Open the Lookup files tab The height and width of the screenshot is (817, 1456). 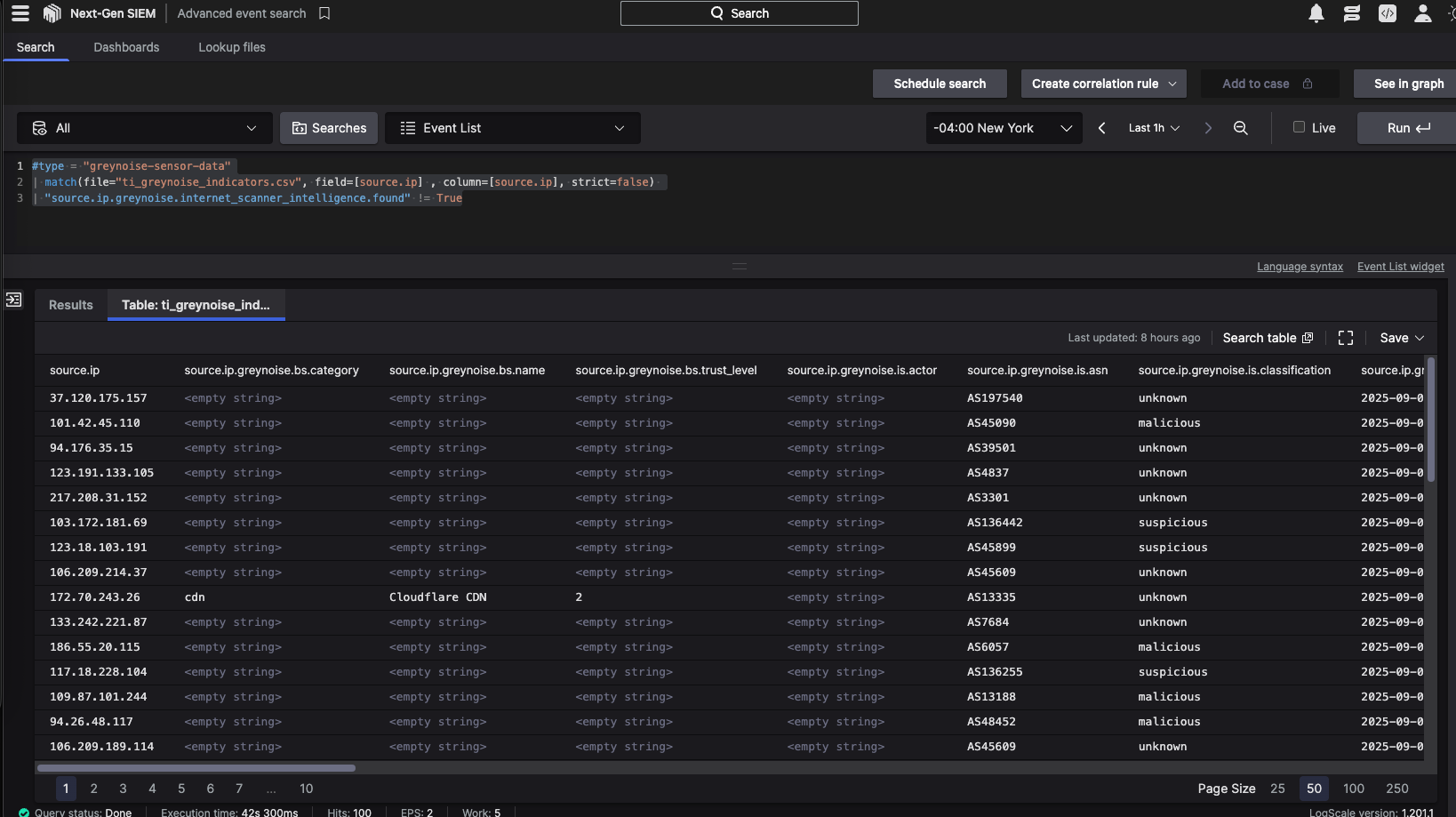tap(232, 47)
